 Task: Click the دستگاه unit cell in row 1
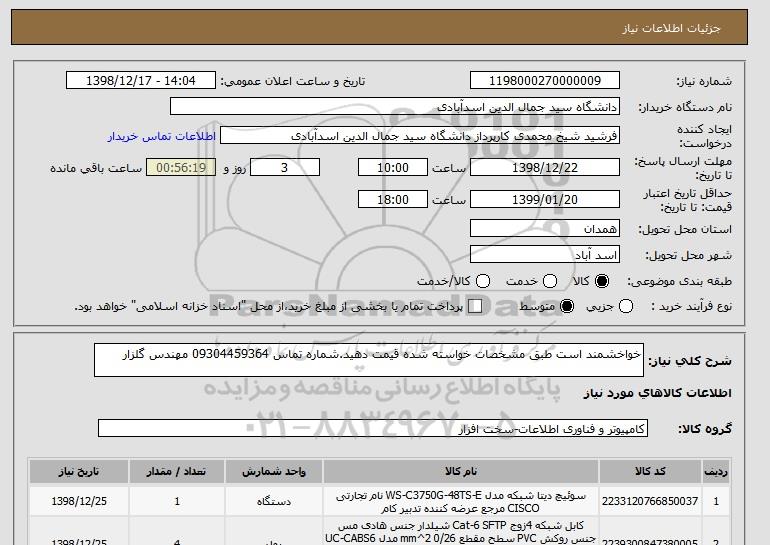[x=274, y=501]
